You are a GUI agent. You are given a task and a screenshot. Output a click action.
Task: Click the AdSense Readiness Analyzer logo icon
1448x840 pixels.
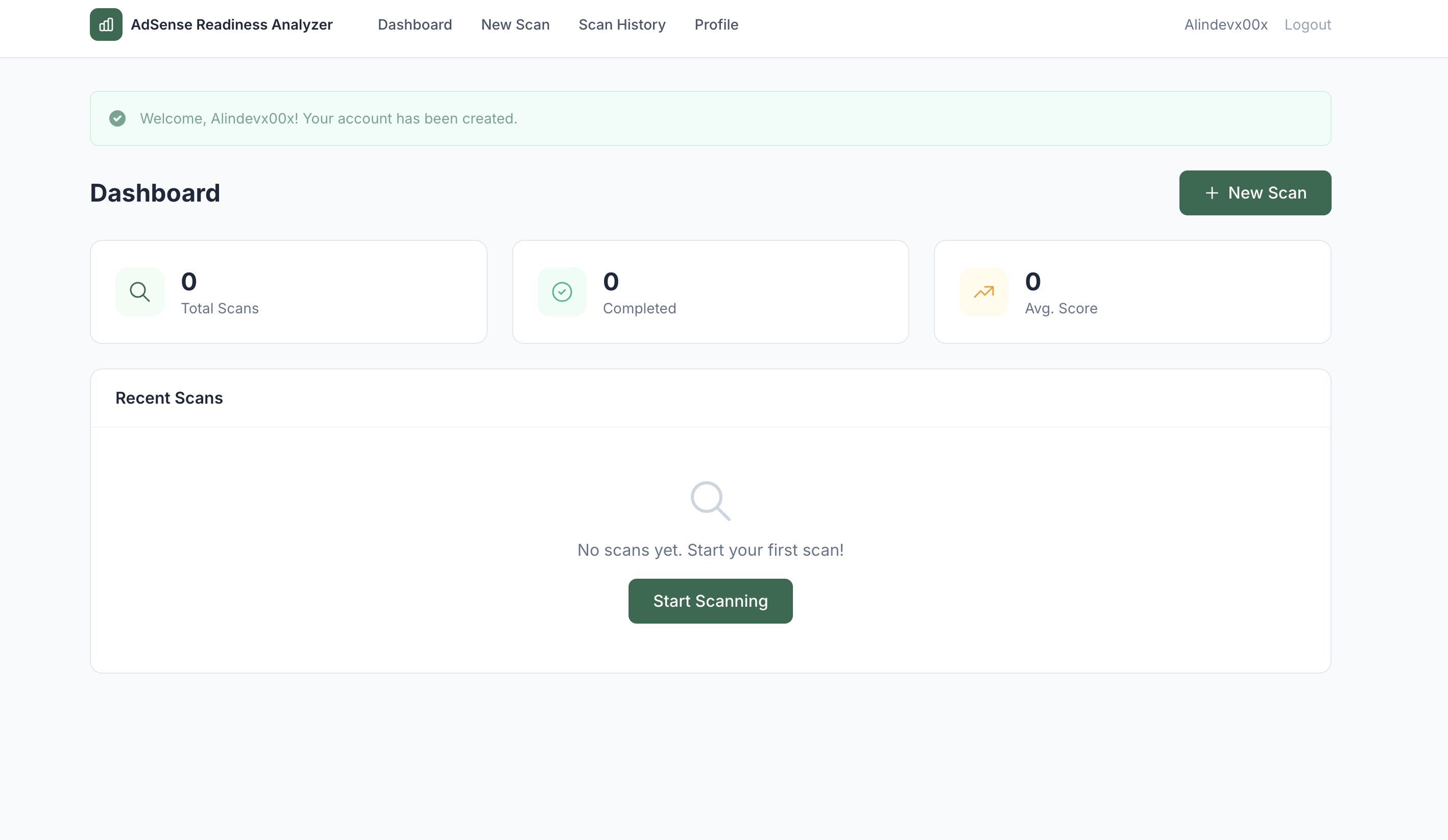(x=106, y=24)
